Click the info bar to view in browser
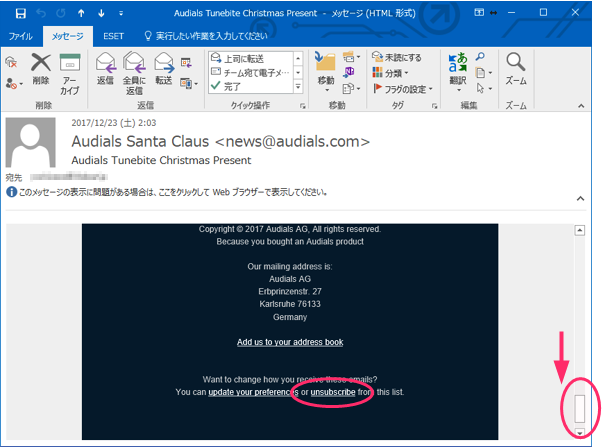Image resolution: width=604 pixels, height=447 pixels. (167, 192)
